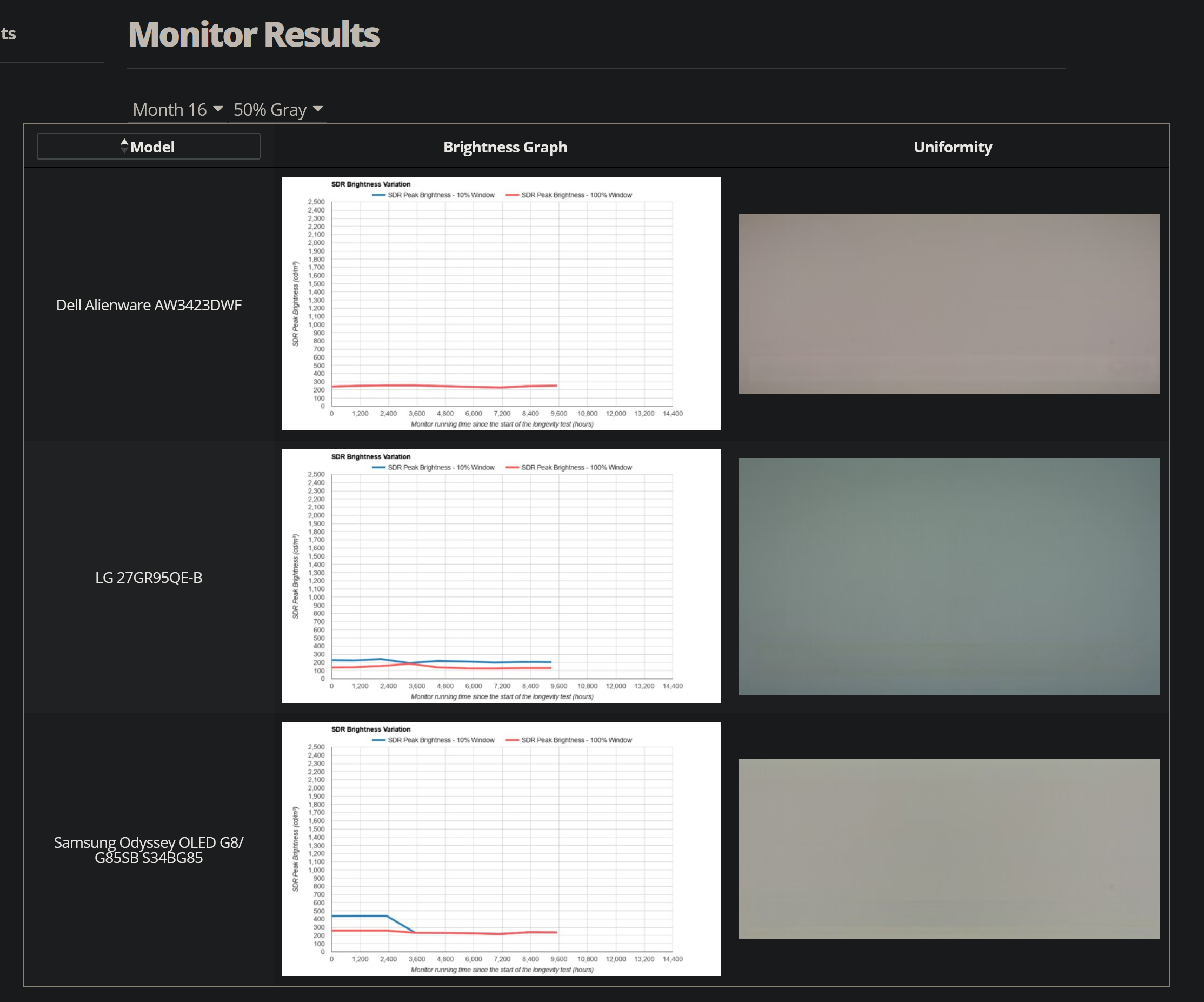
Task: Click the sort arrows beside Model
Action: [124, 146]
